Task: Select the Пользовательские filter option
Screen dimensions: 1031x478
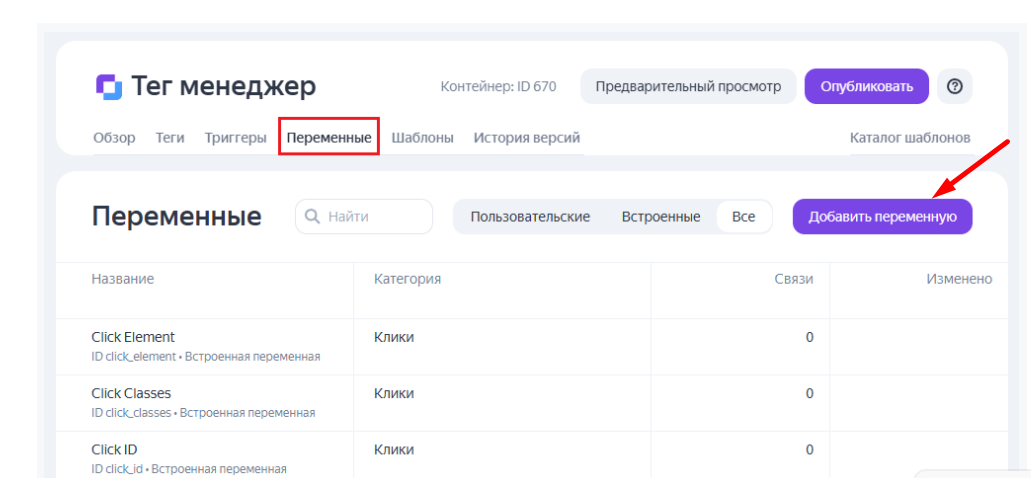Action: point(530,216)
